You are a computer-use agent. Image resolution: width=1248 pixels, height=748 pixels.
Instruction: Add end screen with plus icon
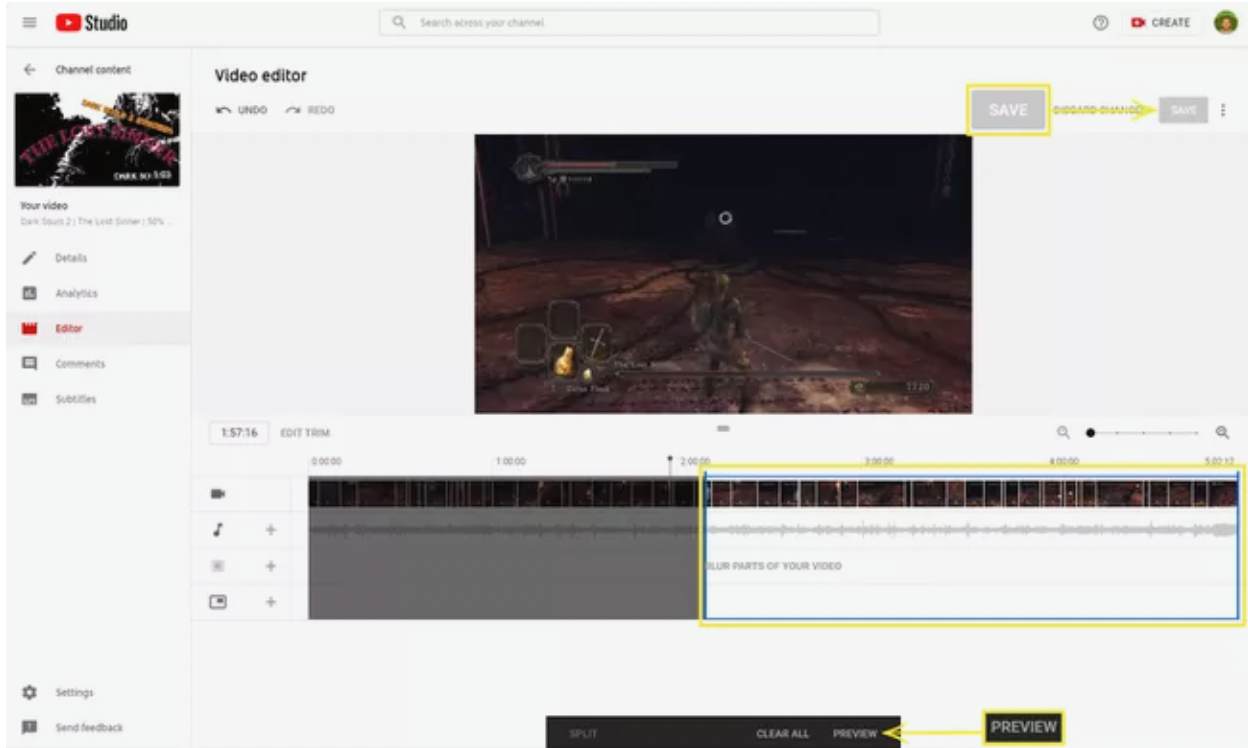(270, 602)
